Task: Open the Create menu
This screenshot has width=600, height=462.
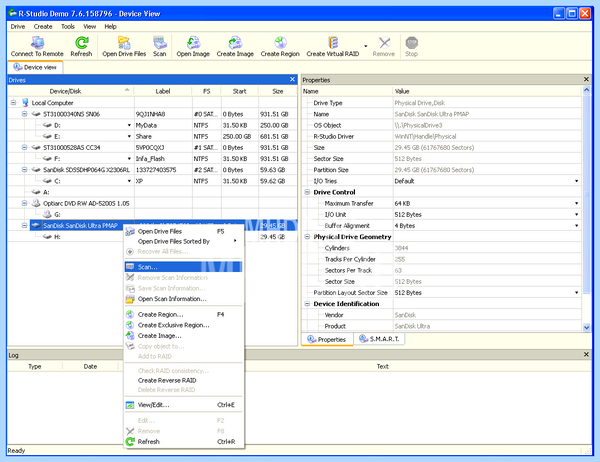Action: coord(43,26)
